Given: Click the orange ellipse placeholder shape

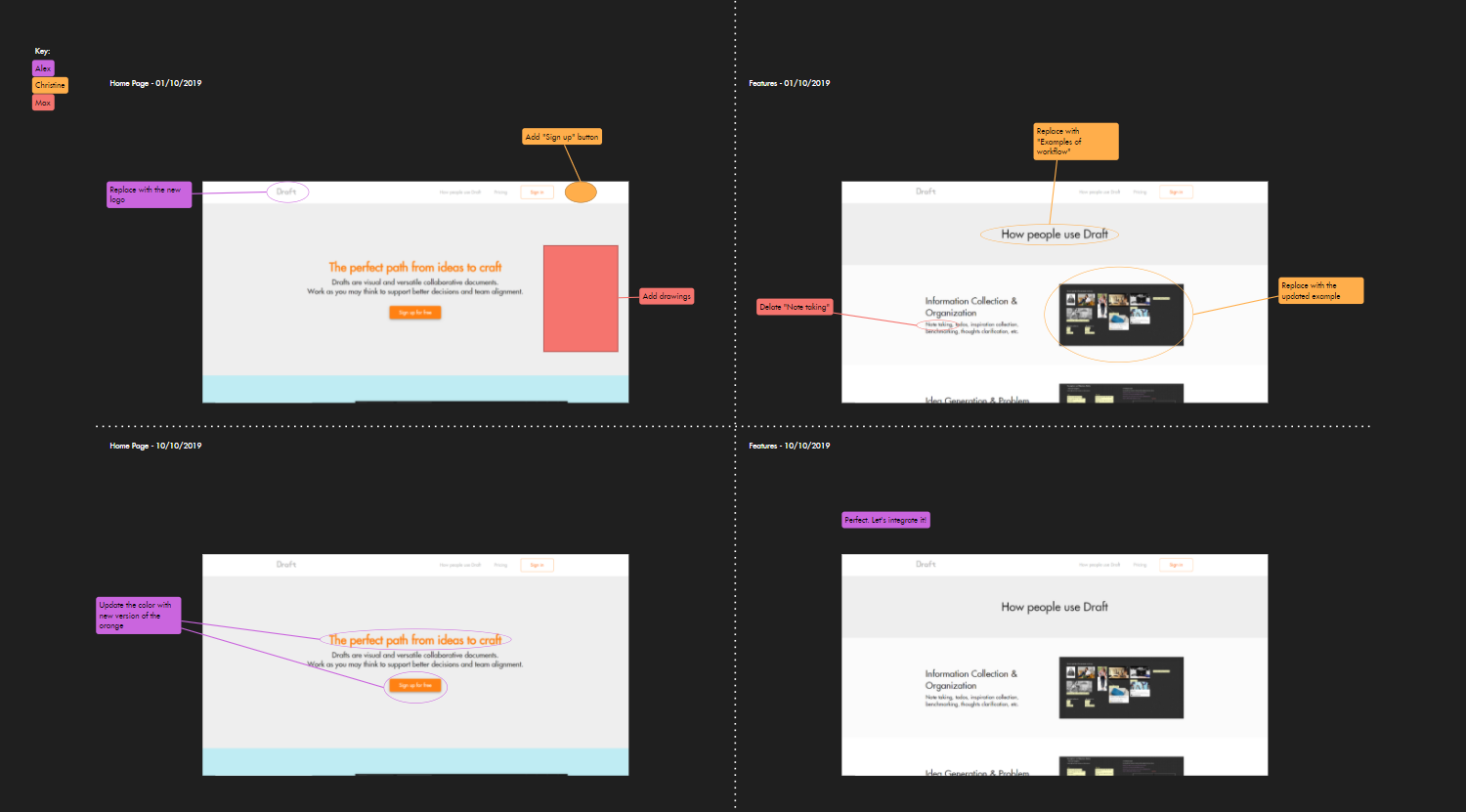Looking at the screenshot, I should 581,192.
